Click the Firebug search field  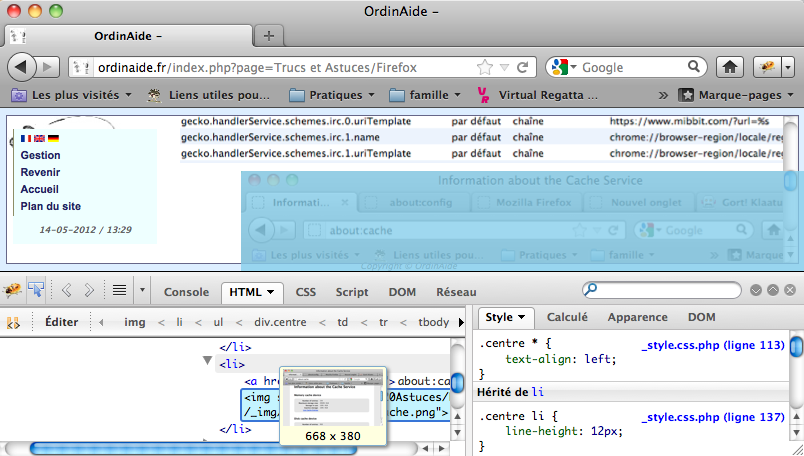(662, 290)
